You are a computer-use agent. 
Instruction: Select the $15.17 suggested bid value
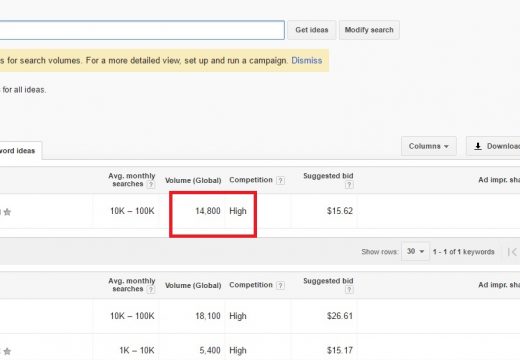pos(340,351)
